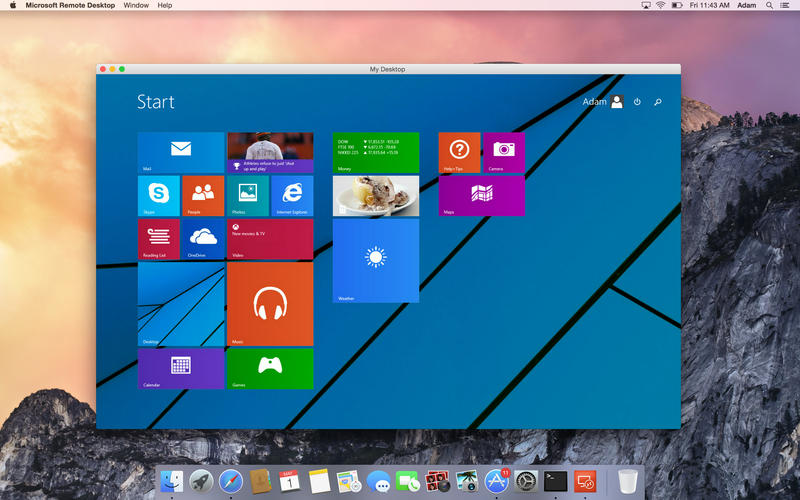Open the Window menu in menu bar

click(137, 5)
